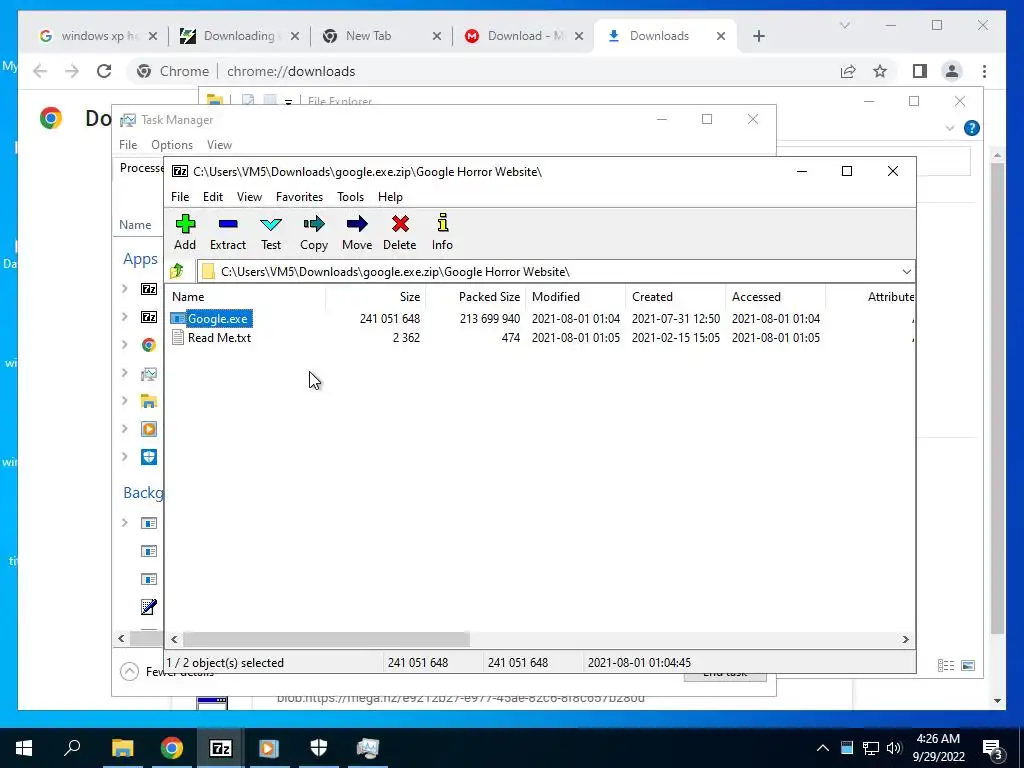The width and height of the screenshot is (1024, 768).
Task: Expand the first 7-Zip app row in Task Manager
Action: tap(125, 288)
